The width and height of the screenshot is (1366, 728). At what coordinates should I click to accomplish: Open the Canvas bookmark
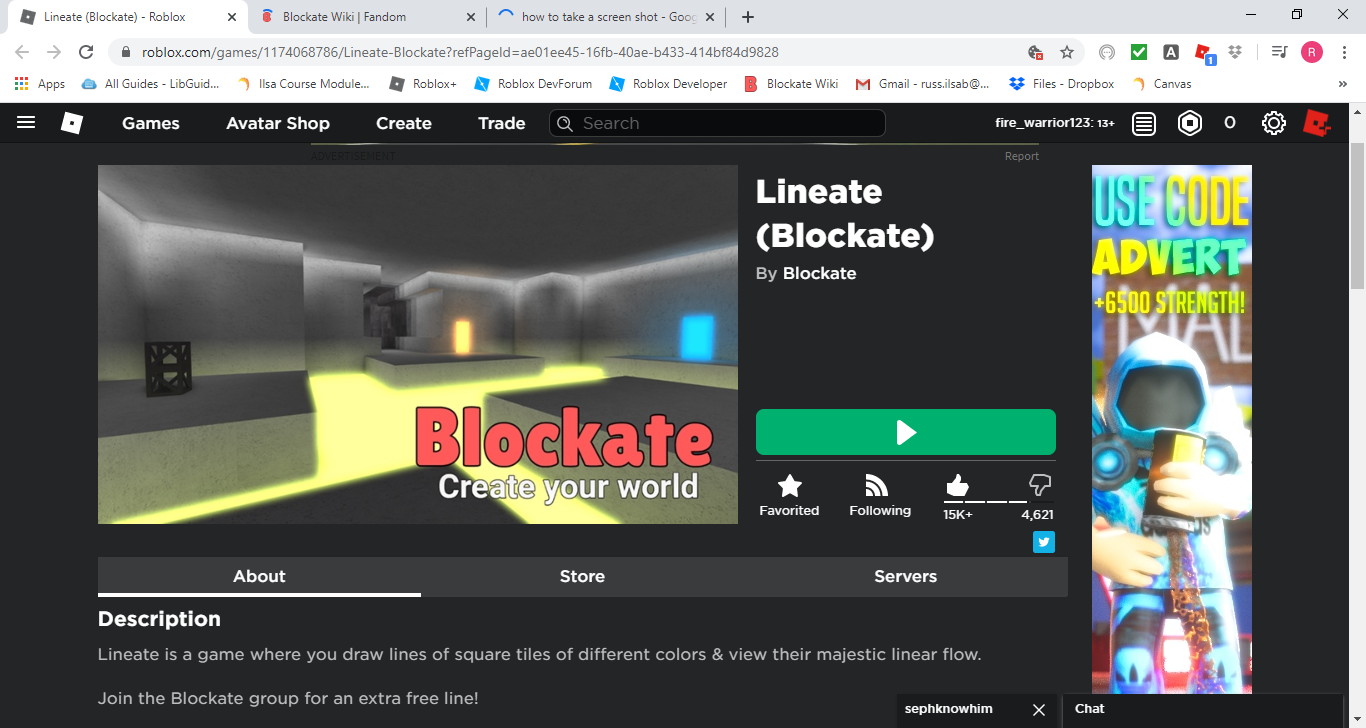point(1161,84)
